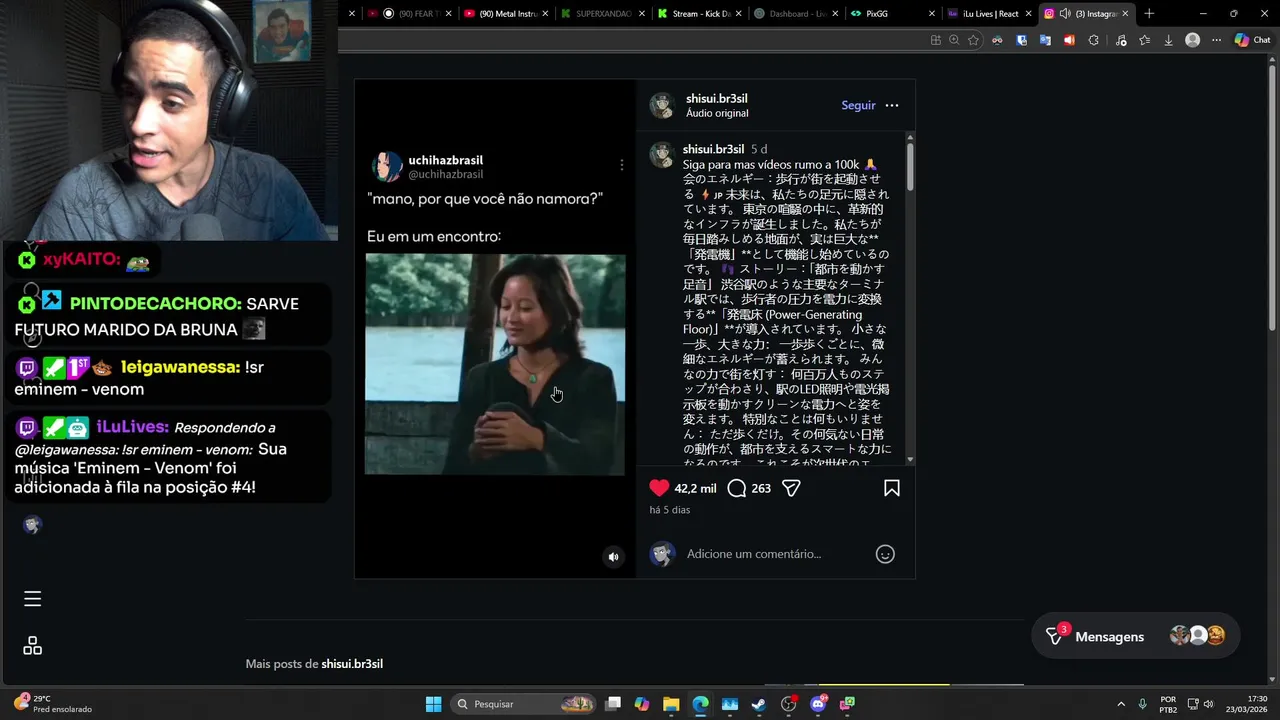Open emoji picker in comment box
This screenshot has width=1280, height=720.
pyautogui.click(x=885, y=554)
